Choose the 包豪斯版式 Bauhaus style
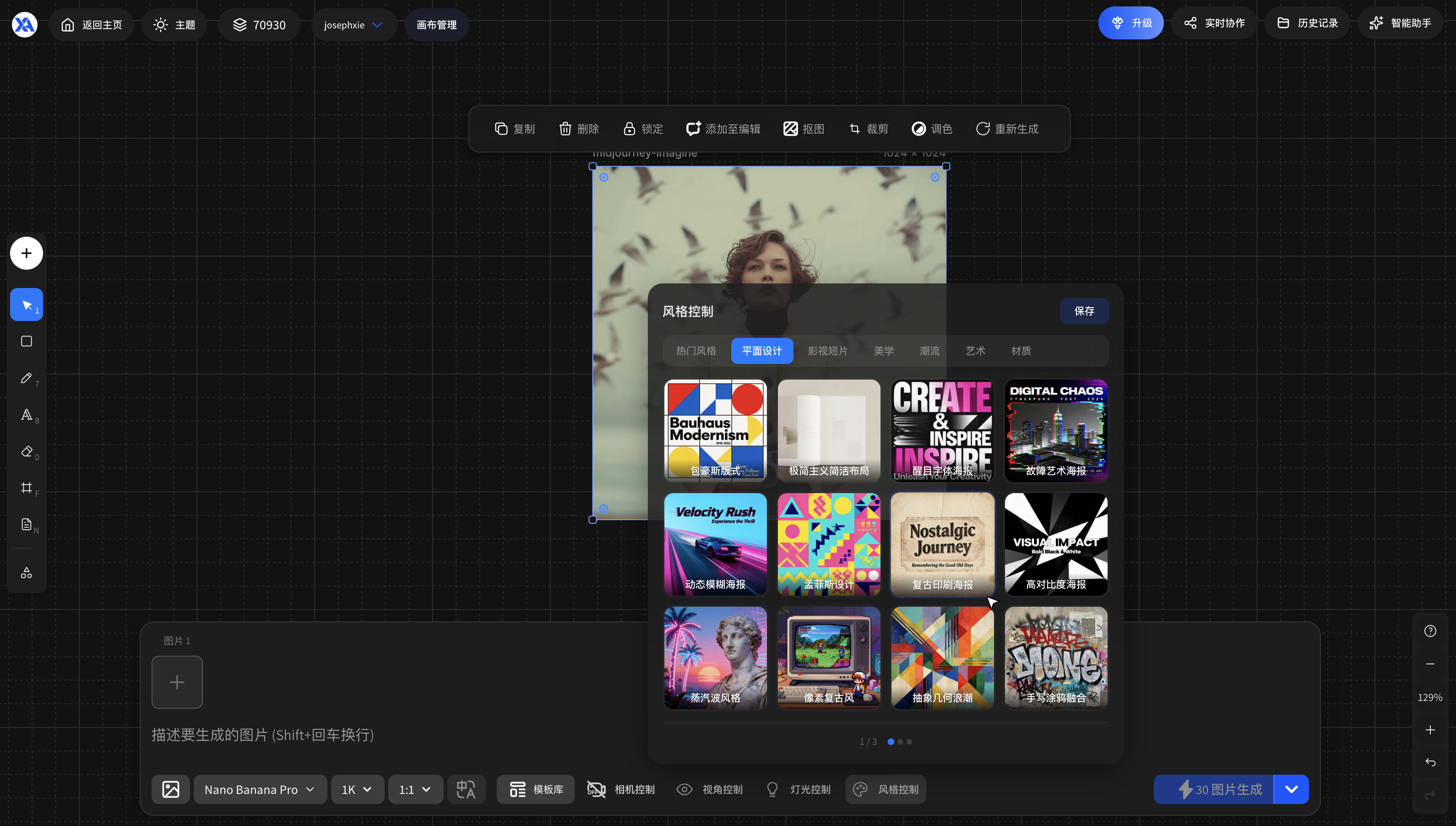This screenshot has width=1456, height=826. 715,430
